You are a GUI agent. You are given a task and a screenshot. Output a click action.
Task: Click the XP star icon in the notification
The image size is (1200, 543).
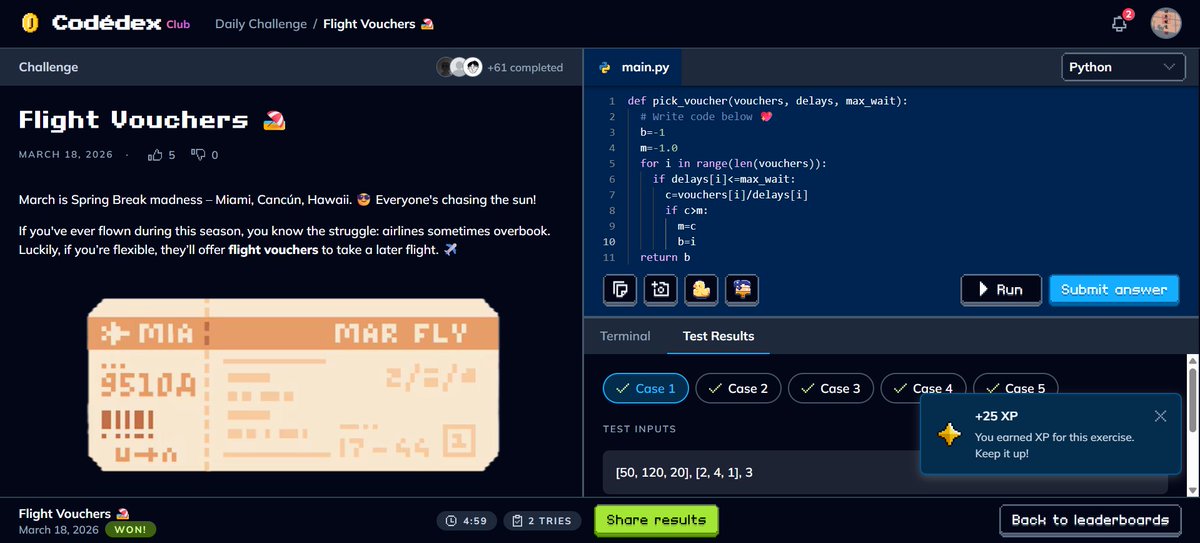[948, 435]
